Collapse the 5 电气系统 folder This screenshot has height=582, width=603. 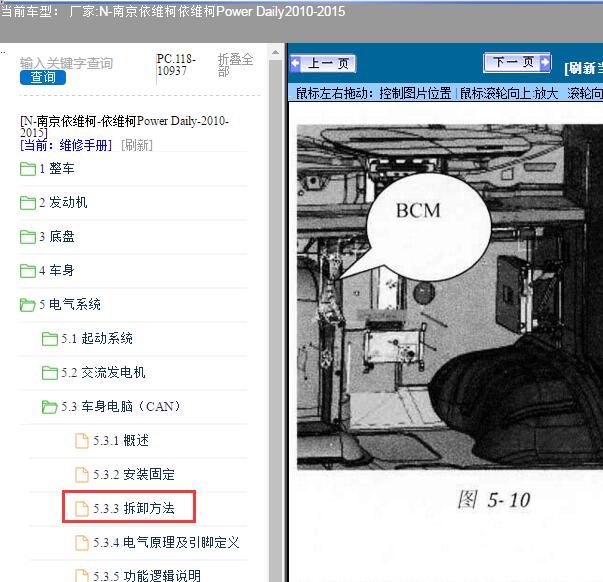click(28, 305)
